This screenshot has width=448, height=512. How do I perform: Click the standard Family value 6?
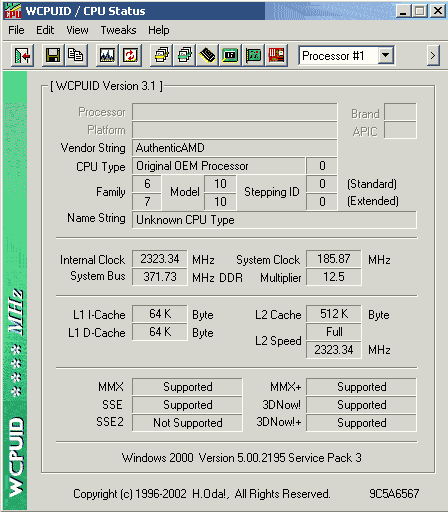[147, 184]
